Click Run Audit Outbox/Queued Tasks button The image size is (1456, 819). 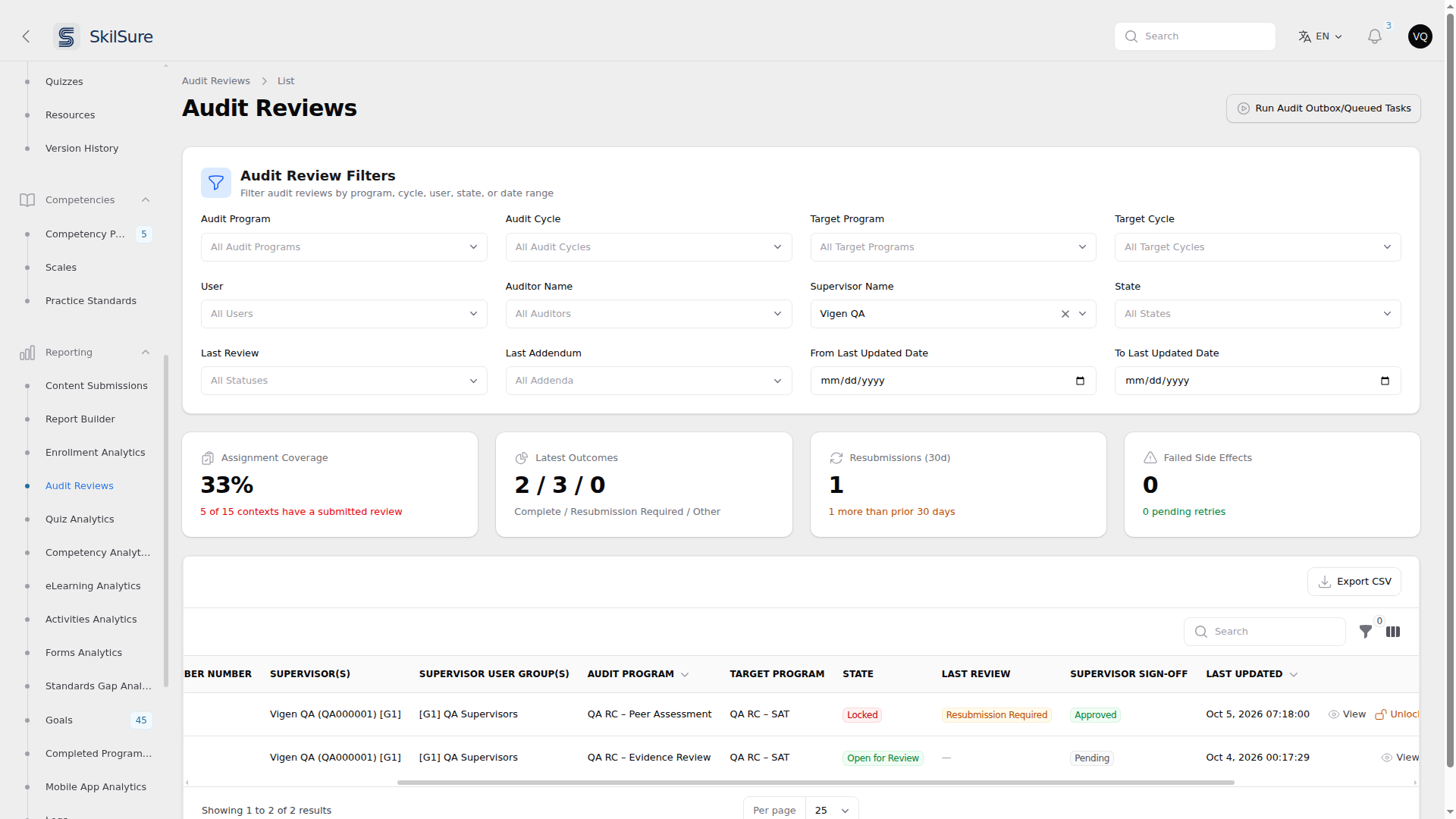click(1323, 108)
